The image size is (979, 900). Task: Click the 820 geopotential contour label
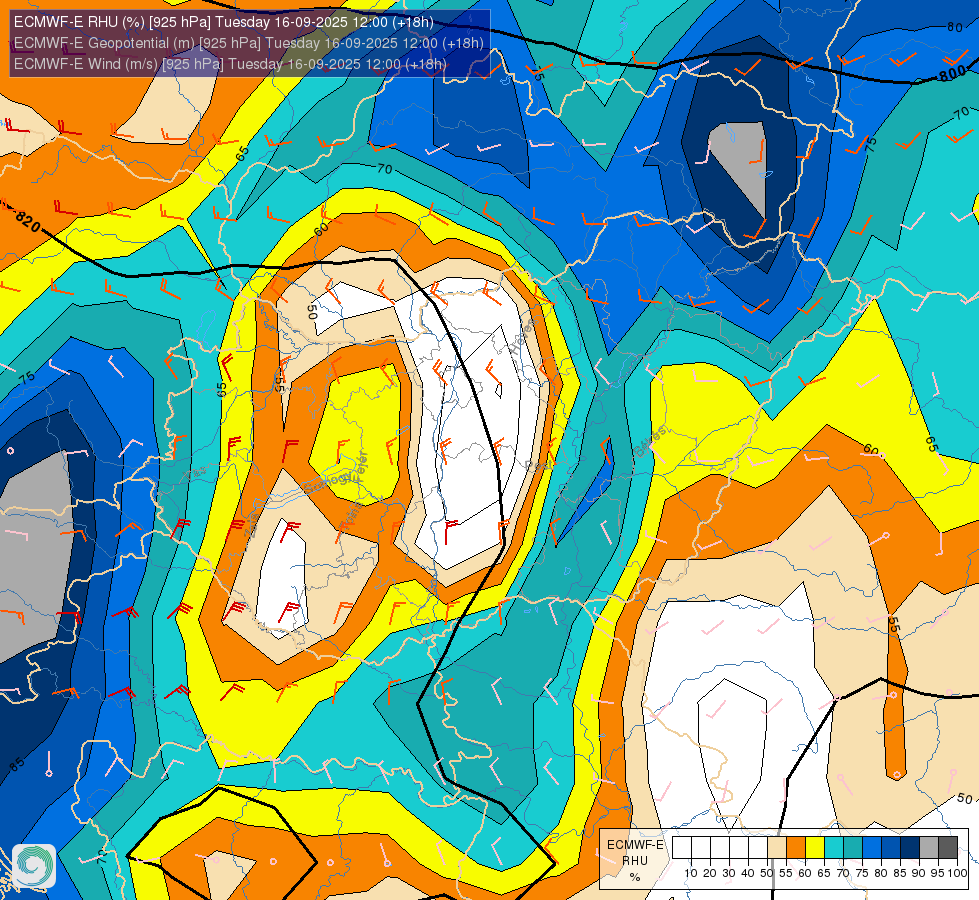(x=26, y=220)
